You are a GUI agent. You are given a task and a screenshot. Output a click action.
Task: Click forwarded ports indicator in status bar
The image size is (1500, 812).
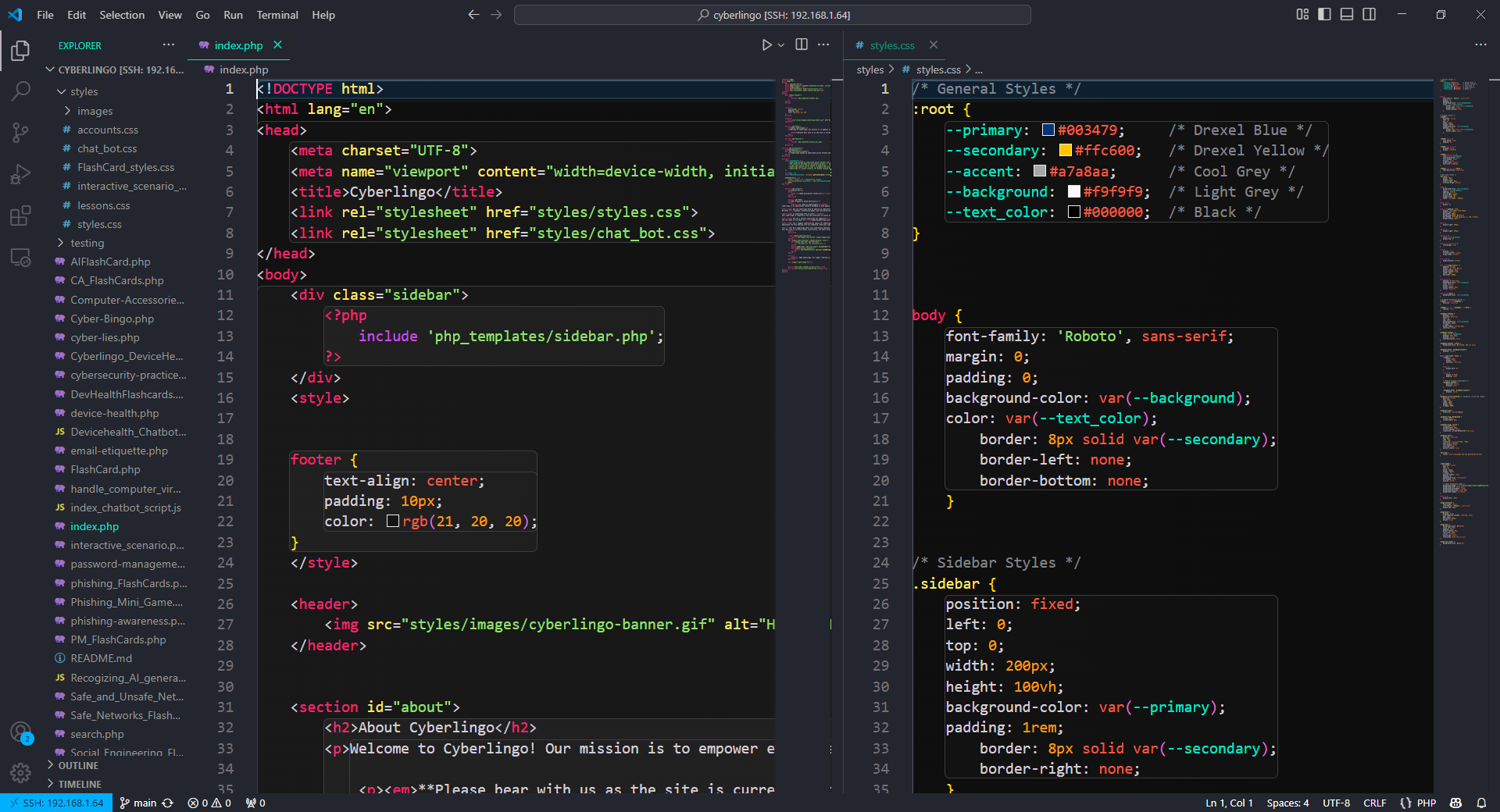[255, 803]
